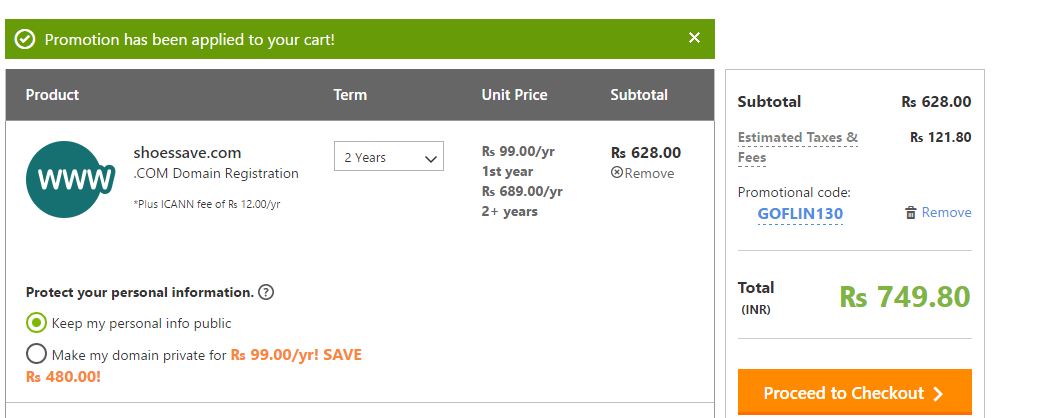1060x418 pixels.
Task: Click the arrow on Proceed to Checkout
Action: (938, 394)
